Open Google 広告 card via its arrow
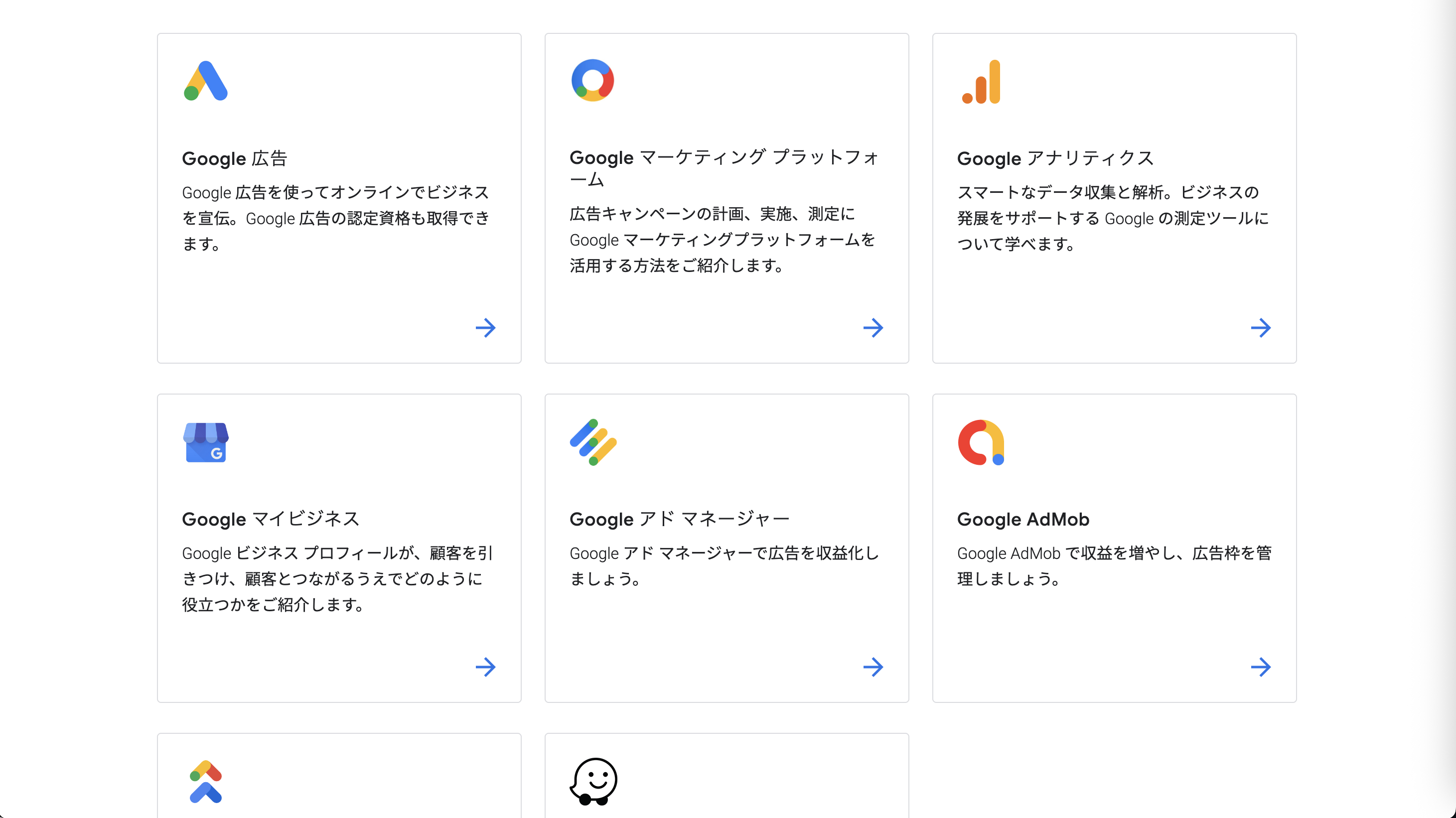1456x818 pixels. [x=485, y=328]
